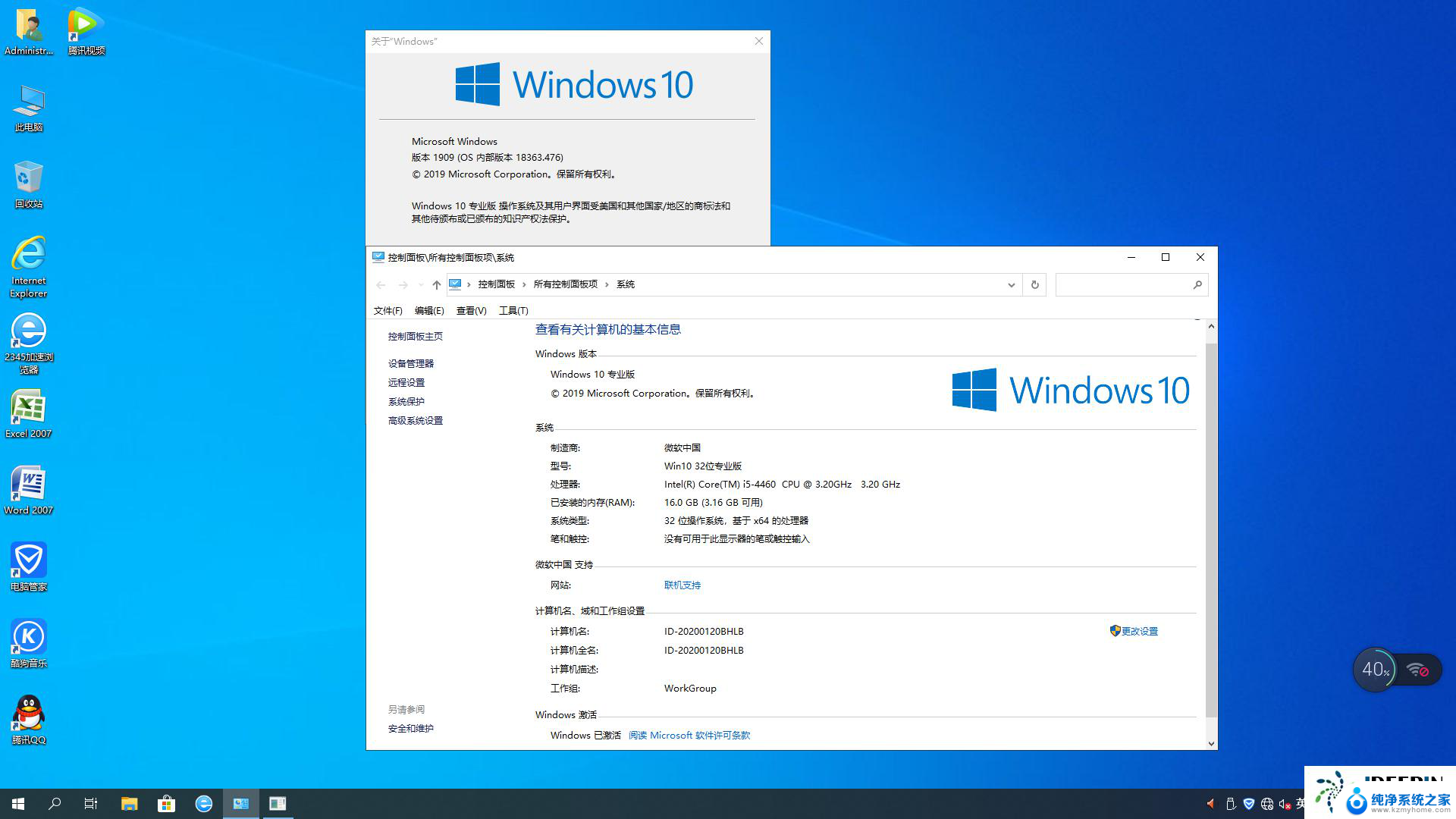Click the network globe tray icon
Viewport: 1456px width, 819px height.
point(1267,804)
